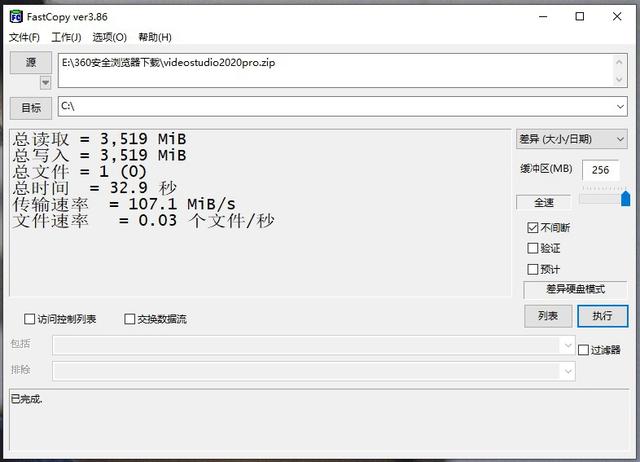
Task: Expand the small arrow below the 源 button
Action: click(45, 83)
